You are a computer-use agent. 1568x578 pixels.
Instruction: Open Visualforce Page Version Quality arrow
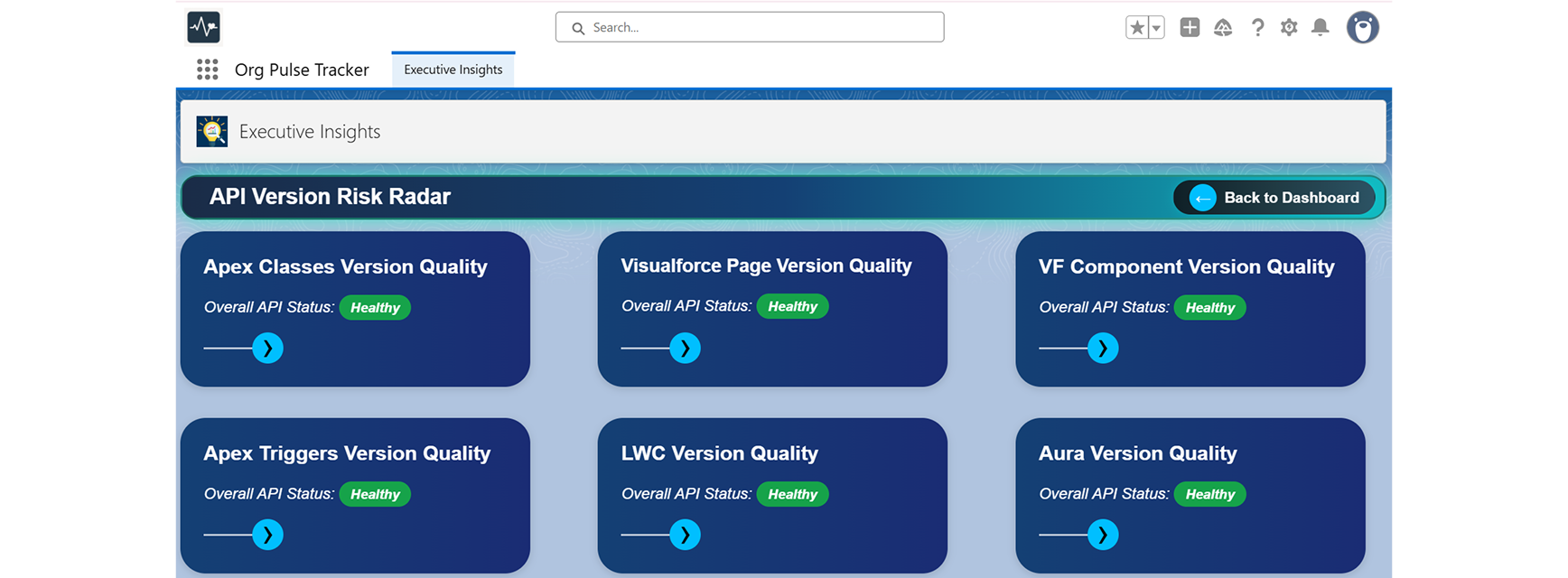pos(686,348)
